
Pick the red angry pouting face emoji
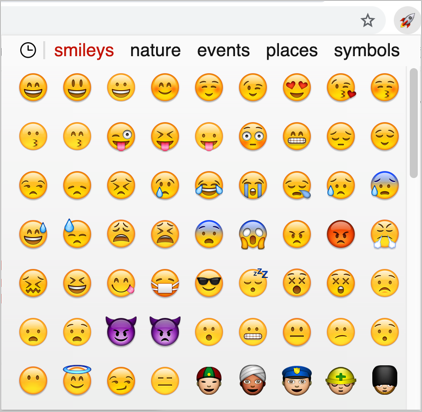tap(341, 234)
